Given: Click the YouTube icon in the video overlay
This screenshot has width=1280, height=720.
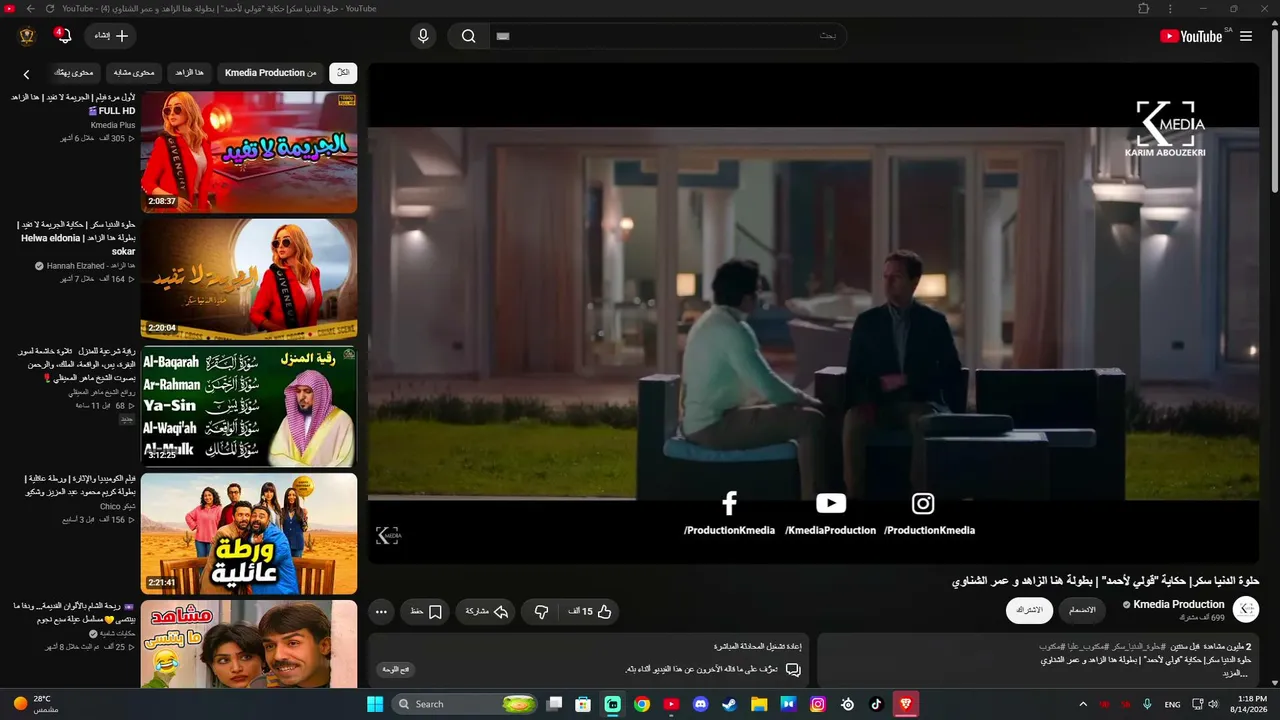Looking at the screenshot, I should pyautogui.click(x=830, y=503).
